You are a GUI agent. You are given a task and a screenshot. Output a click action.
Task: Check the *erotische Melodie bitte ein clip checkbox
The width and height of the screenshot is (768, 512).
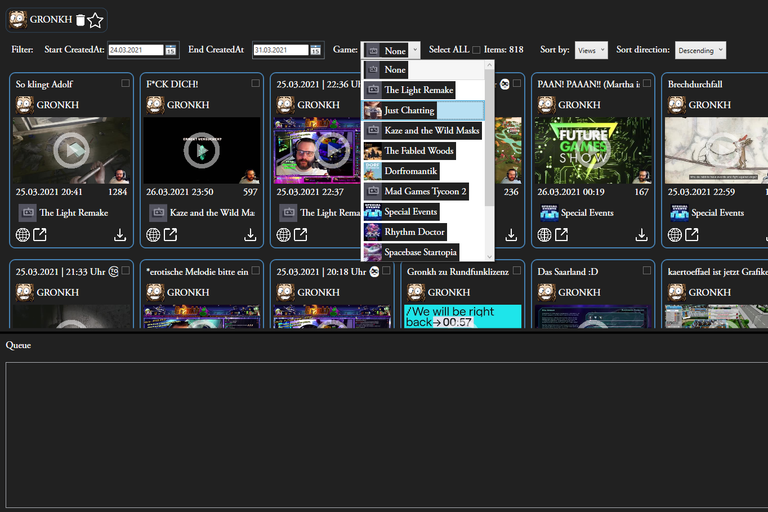point(256,270)
